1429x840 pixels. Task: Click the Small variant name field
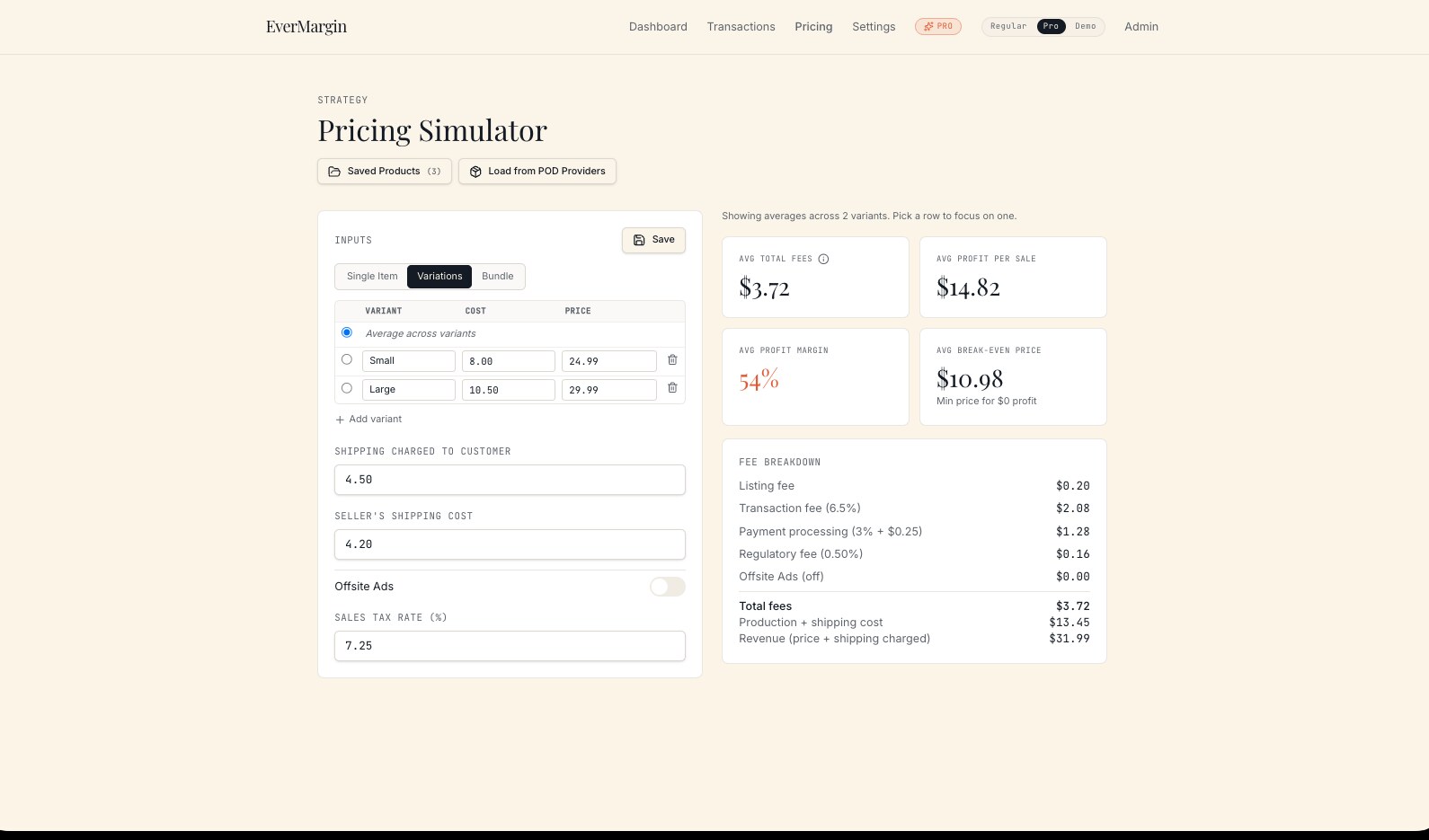(409, 361)
